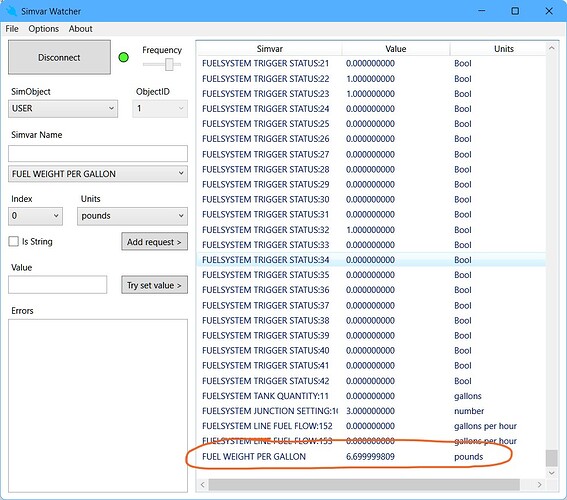Click the scroll down arrow of the list

coord(551,473)
